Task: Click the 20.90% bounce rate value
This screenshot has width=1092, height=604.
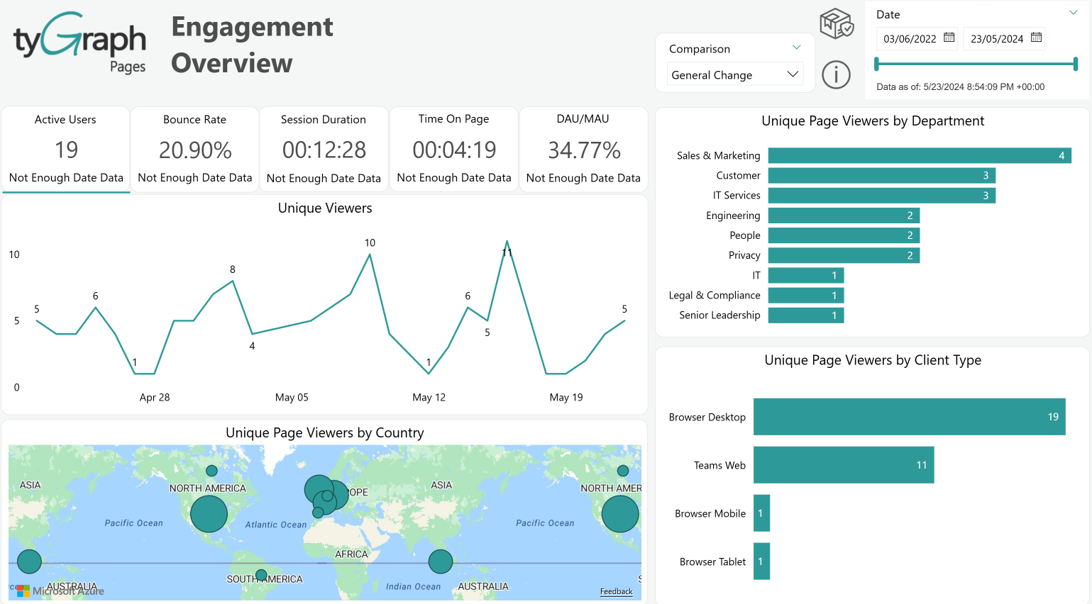Action: [x=195, y=150]
